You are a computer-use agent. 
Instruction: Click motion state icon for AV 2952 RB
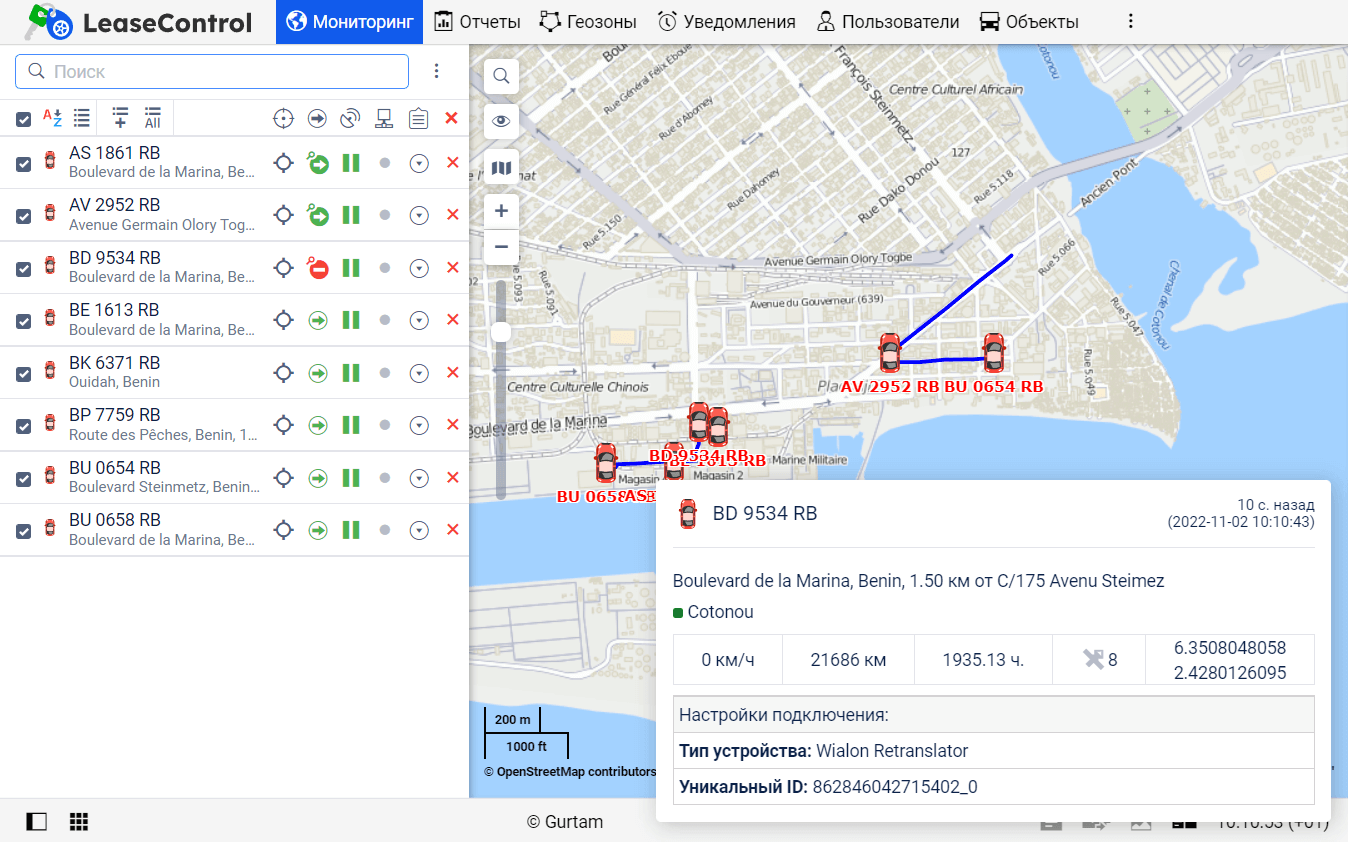coord(318,214)
